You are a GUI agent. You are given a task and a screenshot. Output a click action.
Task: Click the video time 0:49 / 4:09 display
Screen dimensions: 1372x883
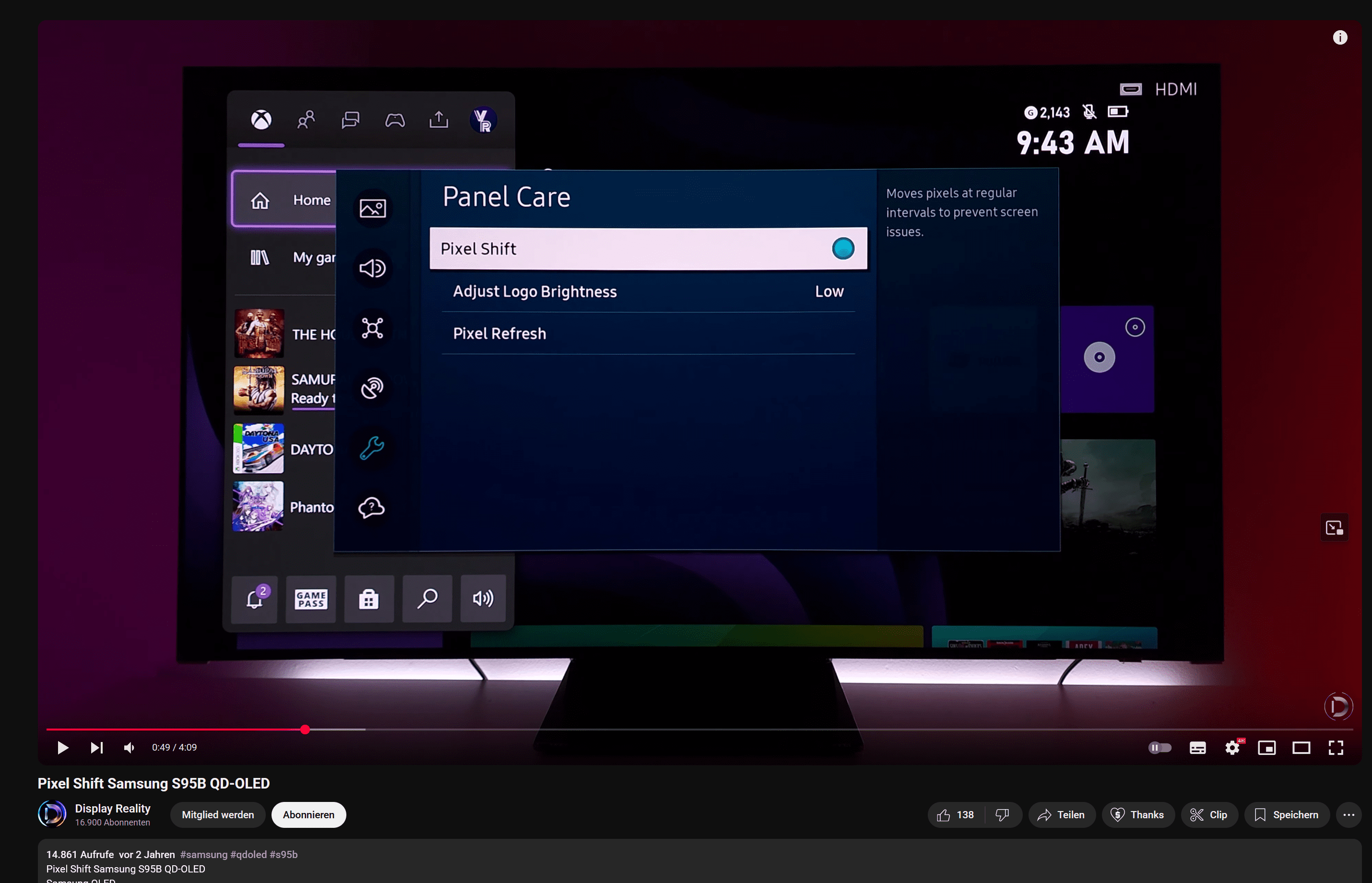(x=174, y=747)
